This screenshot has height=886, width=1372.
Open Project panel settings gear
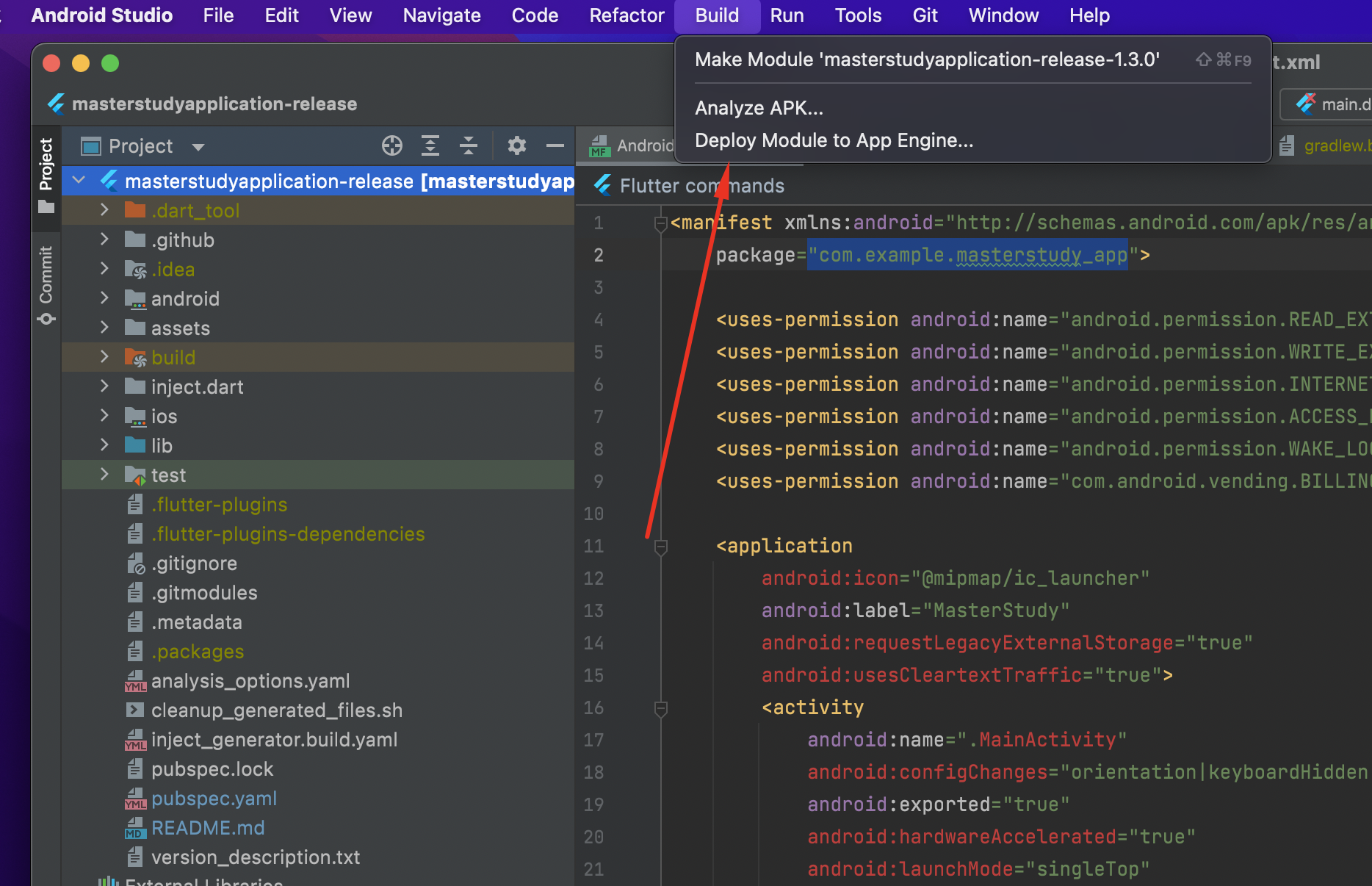(517, 145)
